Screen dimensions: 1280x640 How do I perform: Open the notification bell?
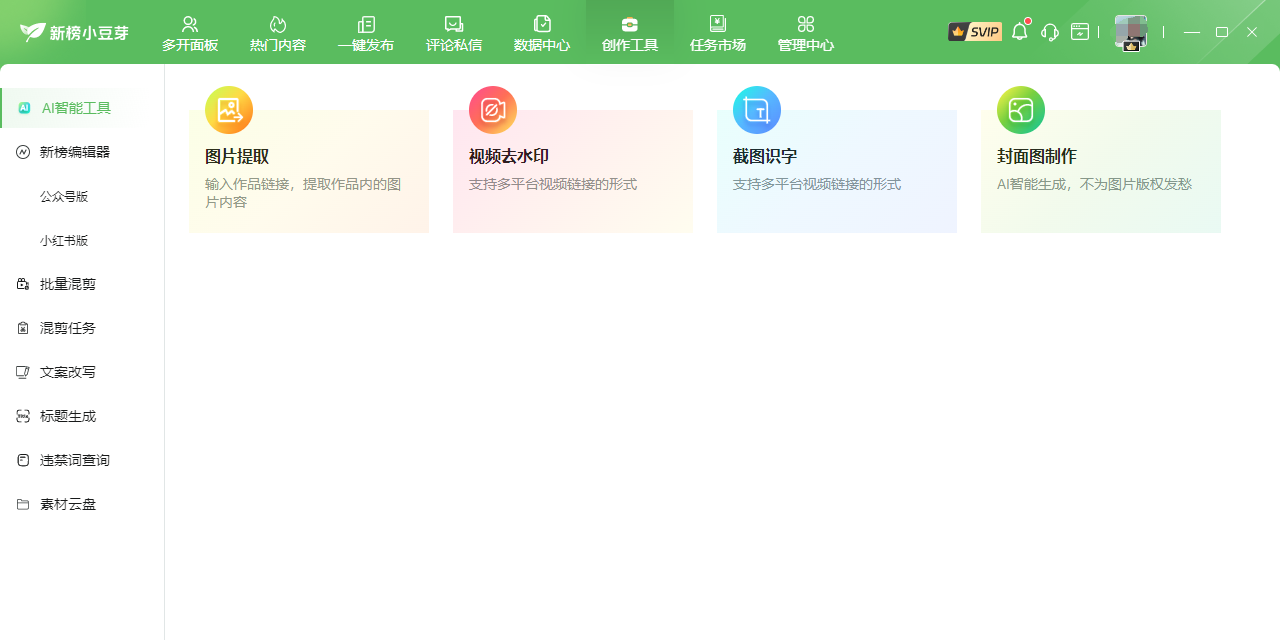tap(1019, 32)
